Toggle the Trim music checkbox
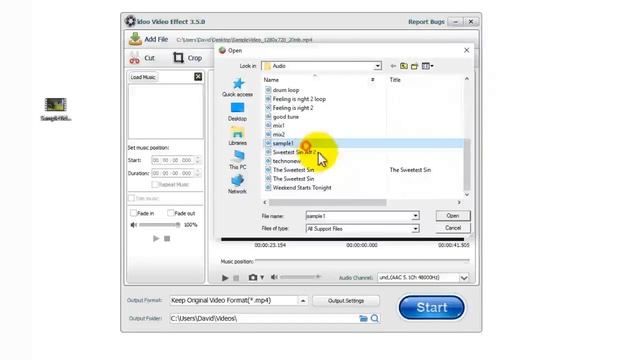The width and height of the screenshot is (640, 360). (x=131, y=198)
